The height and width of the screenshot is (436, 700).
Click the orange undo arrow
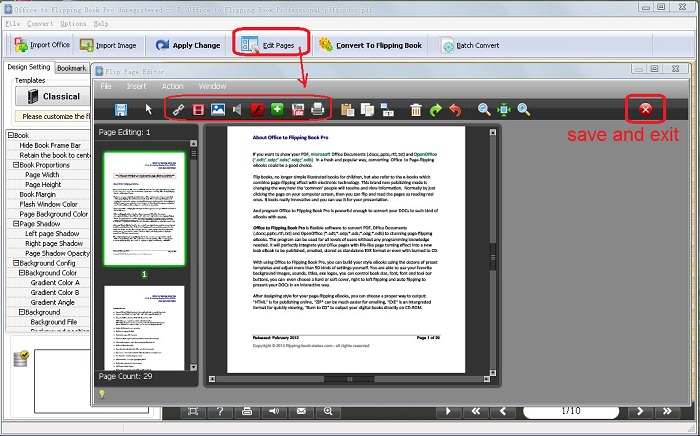455,110
